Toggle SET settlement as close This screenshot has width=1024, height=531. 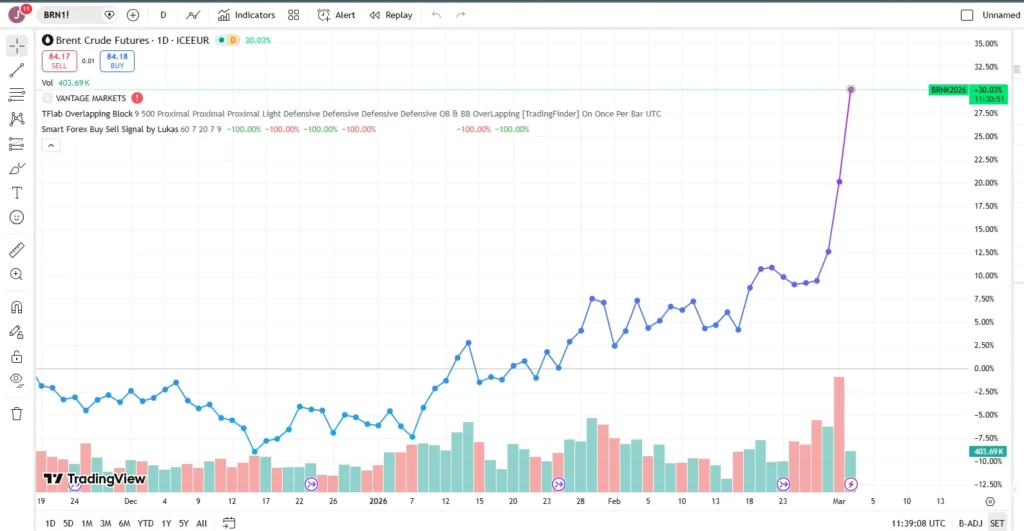coord(997,523)
